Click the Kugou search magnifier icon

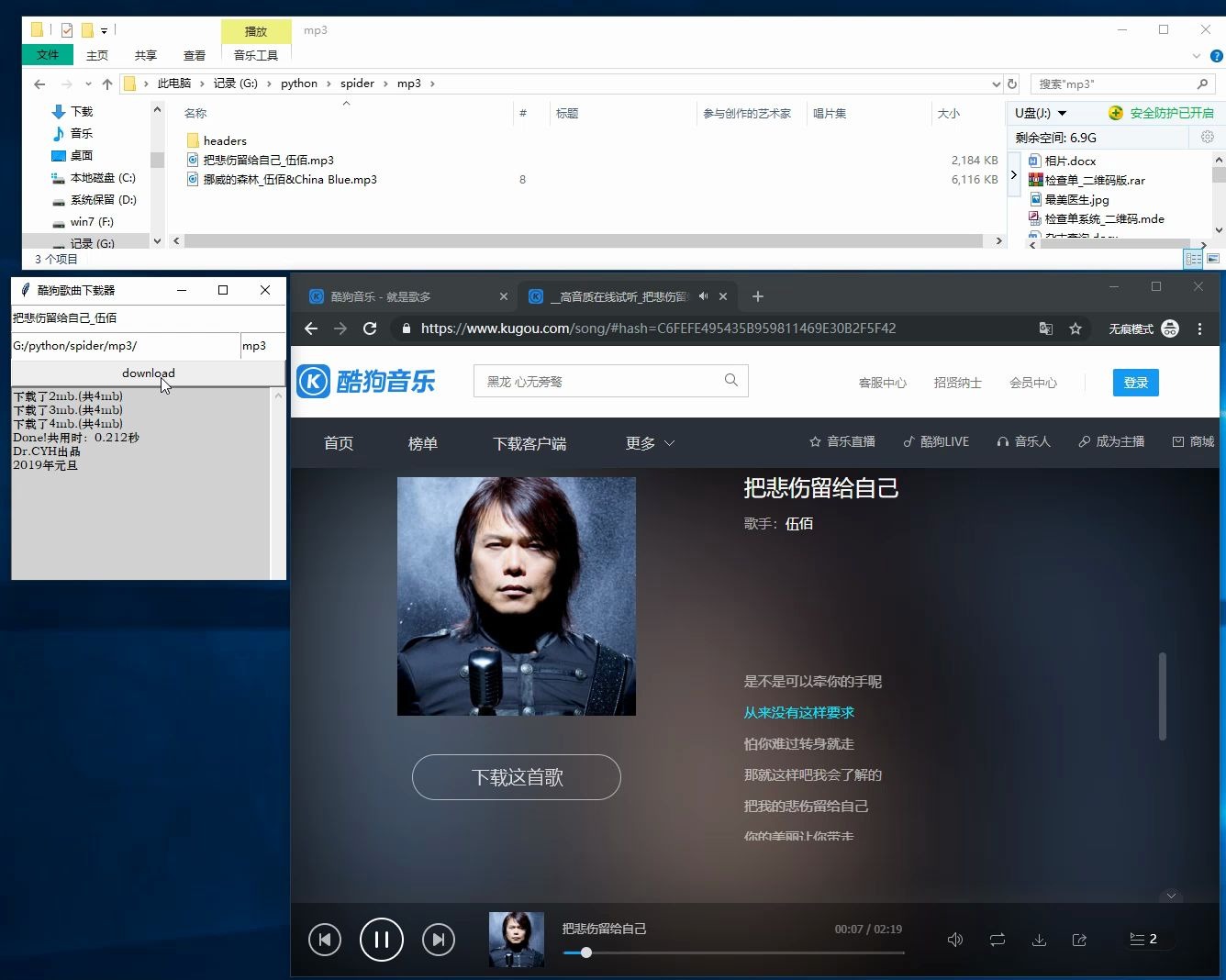click(x=731, y=380)
